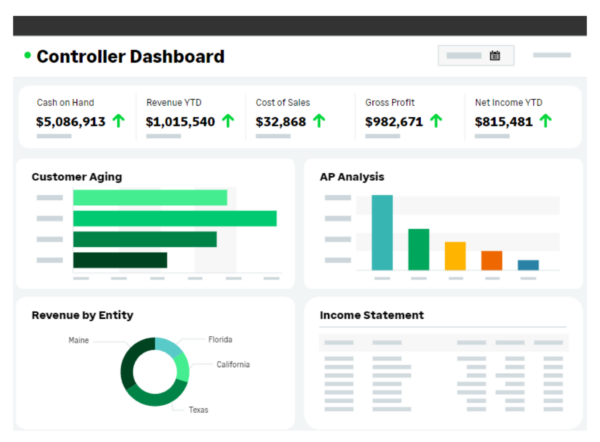Click the Maine label on donut chart
The height and width of the screenshot is (442, 600).
pyautogui.click(x=78, y=340)
